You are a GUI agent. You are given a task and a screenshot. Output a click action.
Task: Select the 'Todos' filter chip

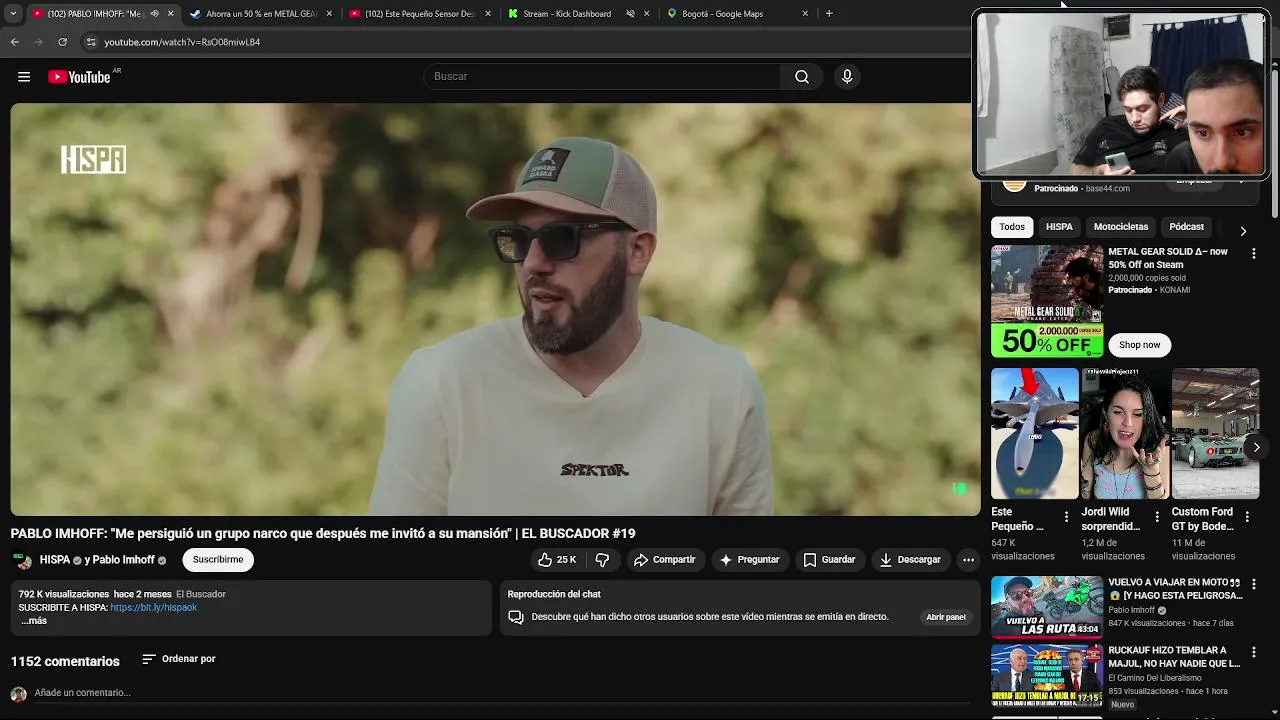click(x=1012, y=227)
